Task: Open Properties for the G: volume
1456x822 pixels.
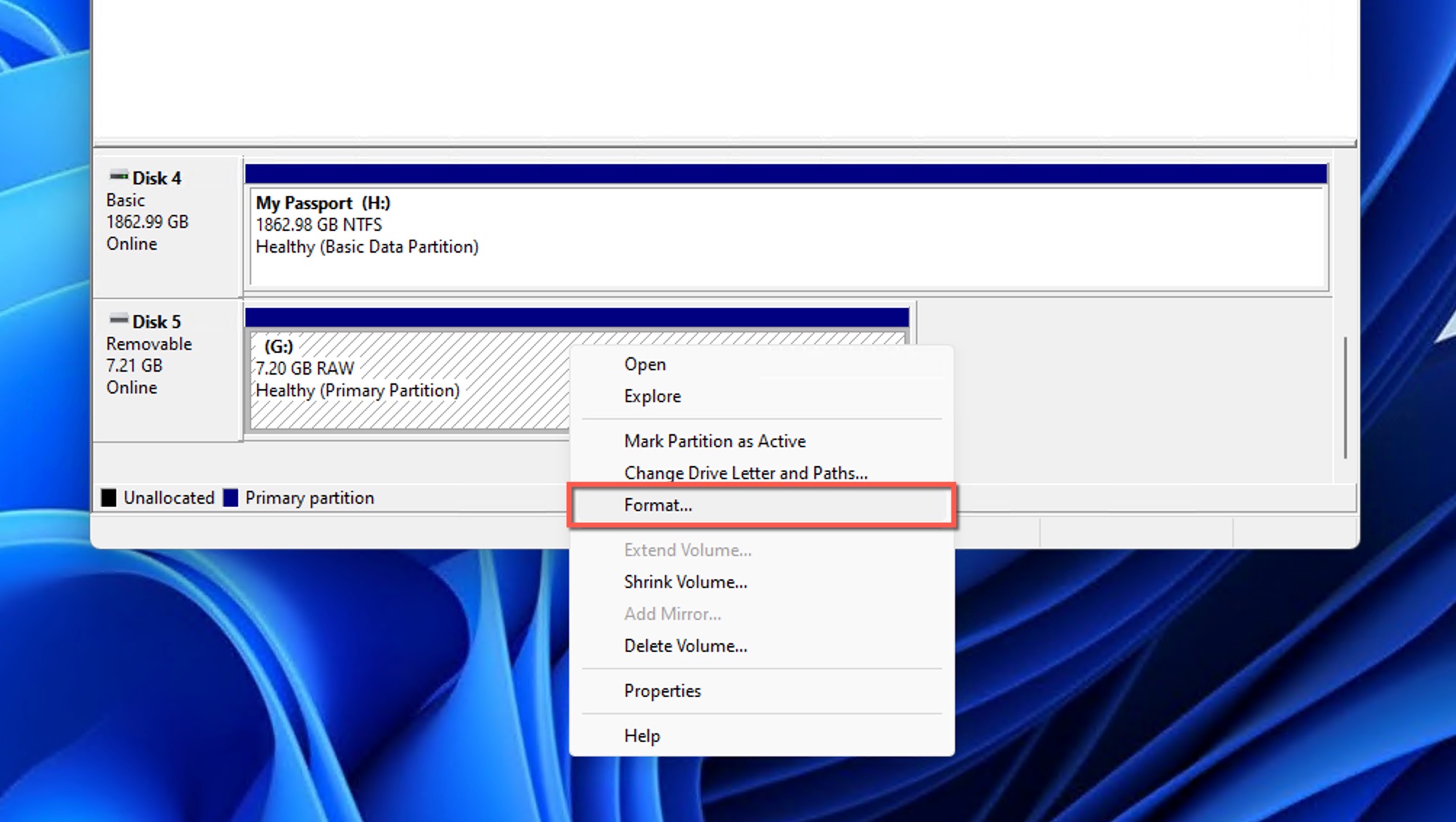Action: 662,691
